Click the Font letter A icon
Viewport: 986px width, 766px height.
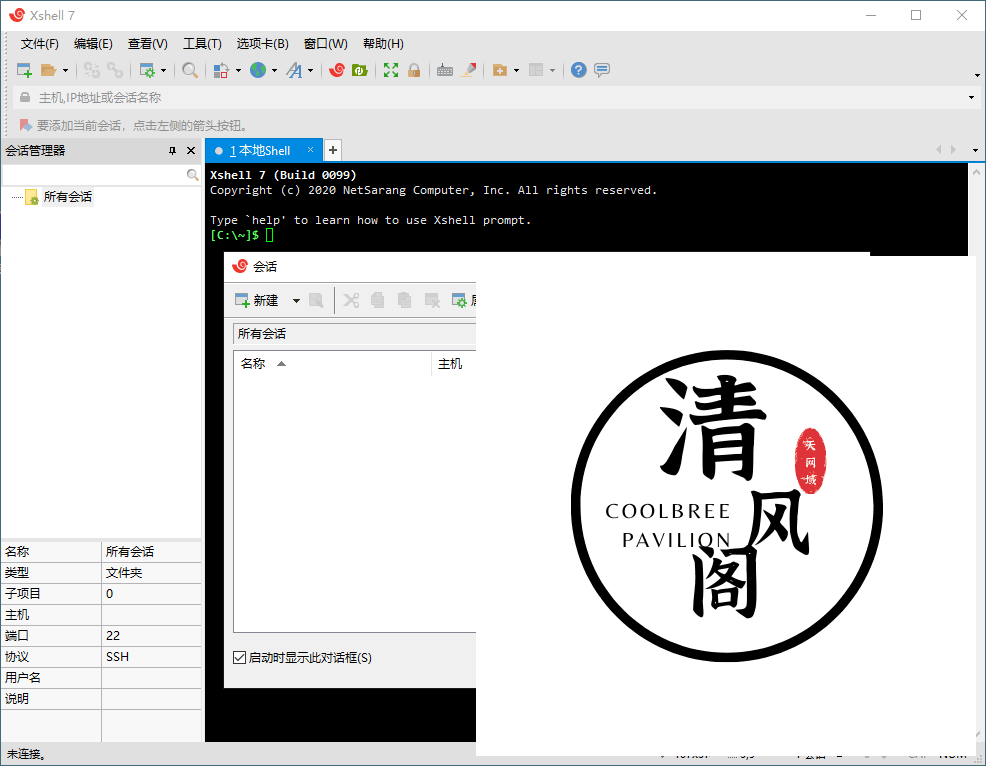click(294, 70)
